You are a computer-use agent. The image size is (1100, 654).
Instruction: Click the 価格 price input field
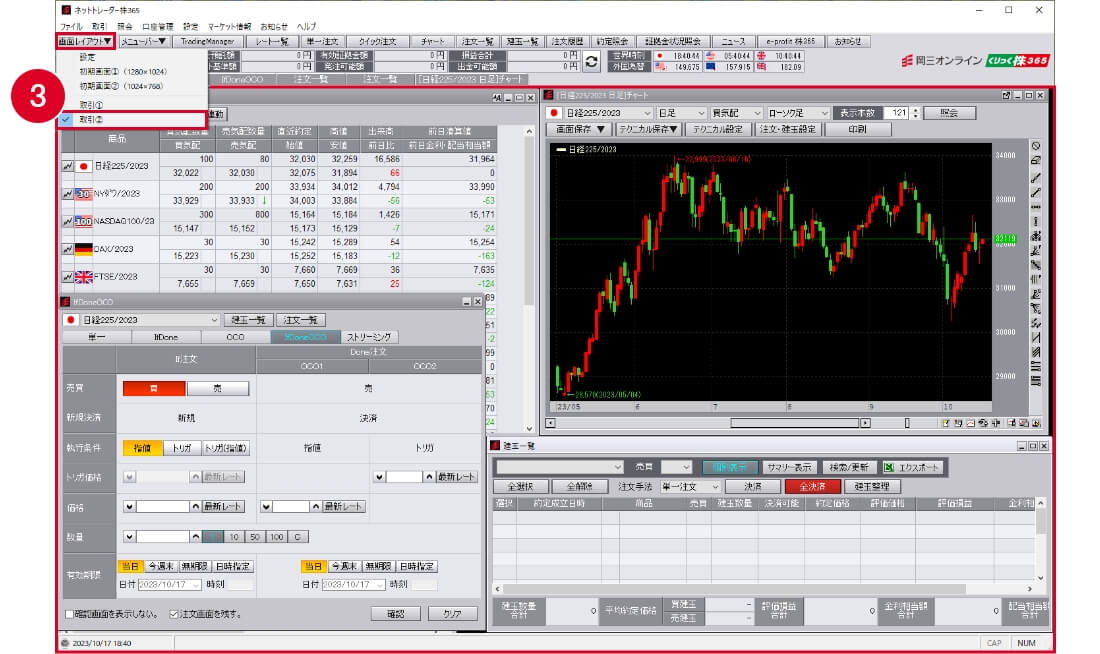(x=163, y=506)
